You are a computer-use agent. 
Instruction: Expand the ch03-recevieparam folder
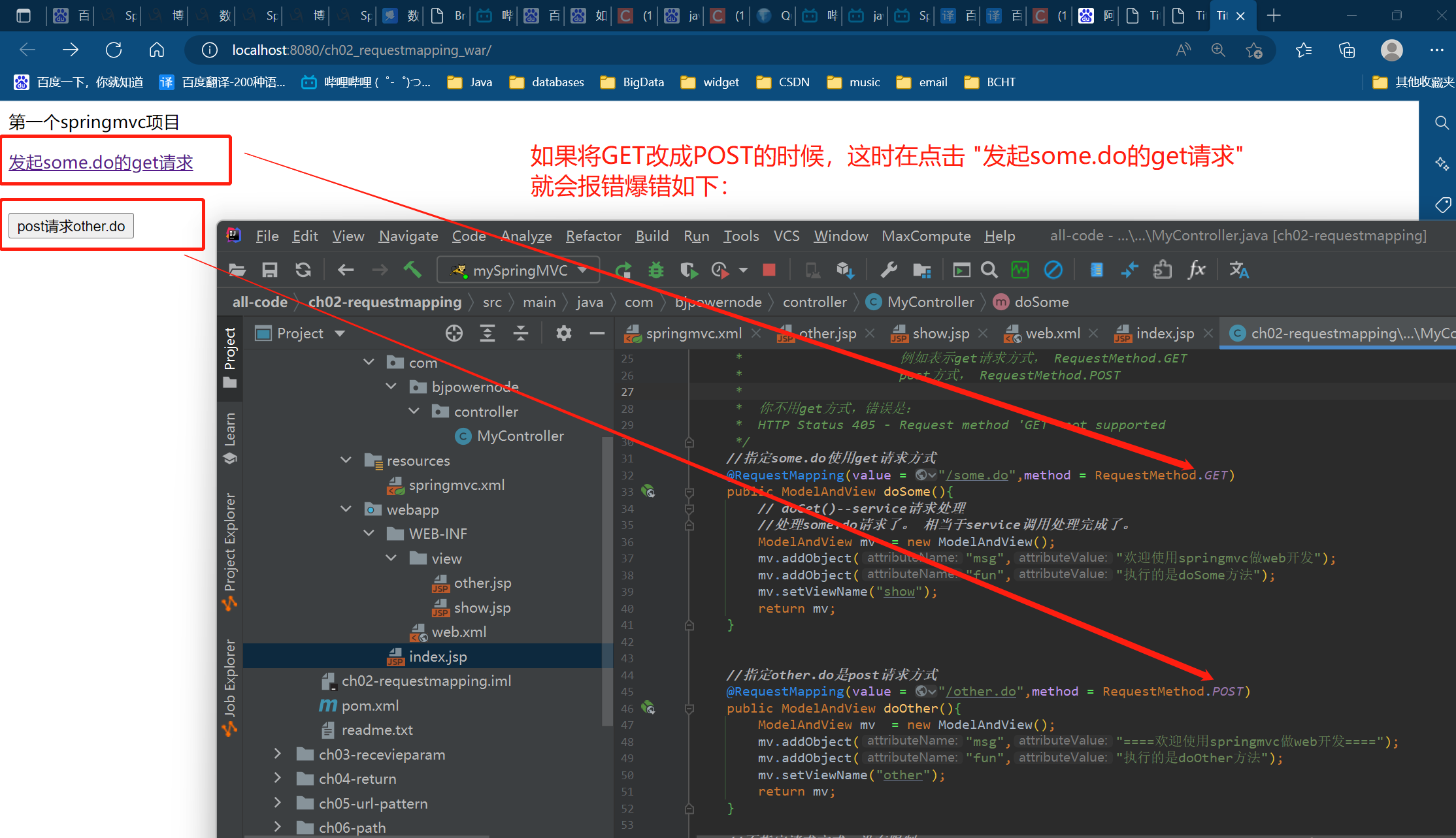[x=278, y=754]
